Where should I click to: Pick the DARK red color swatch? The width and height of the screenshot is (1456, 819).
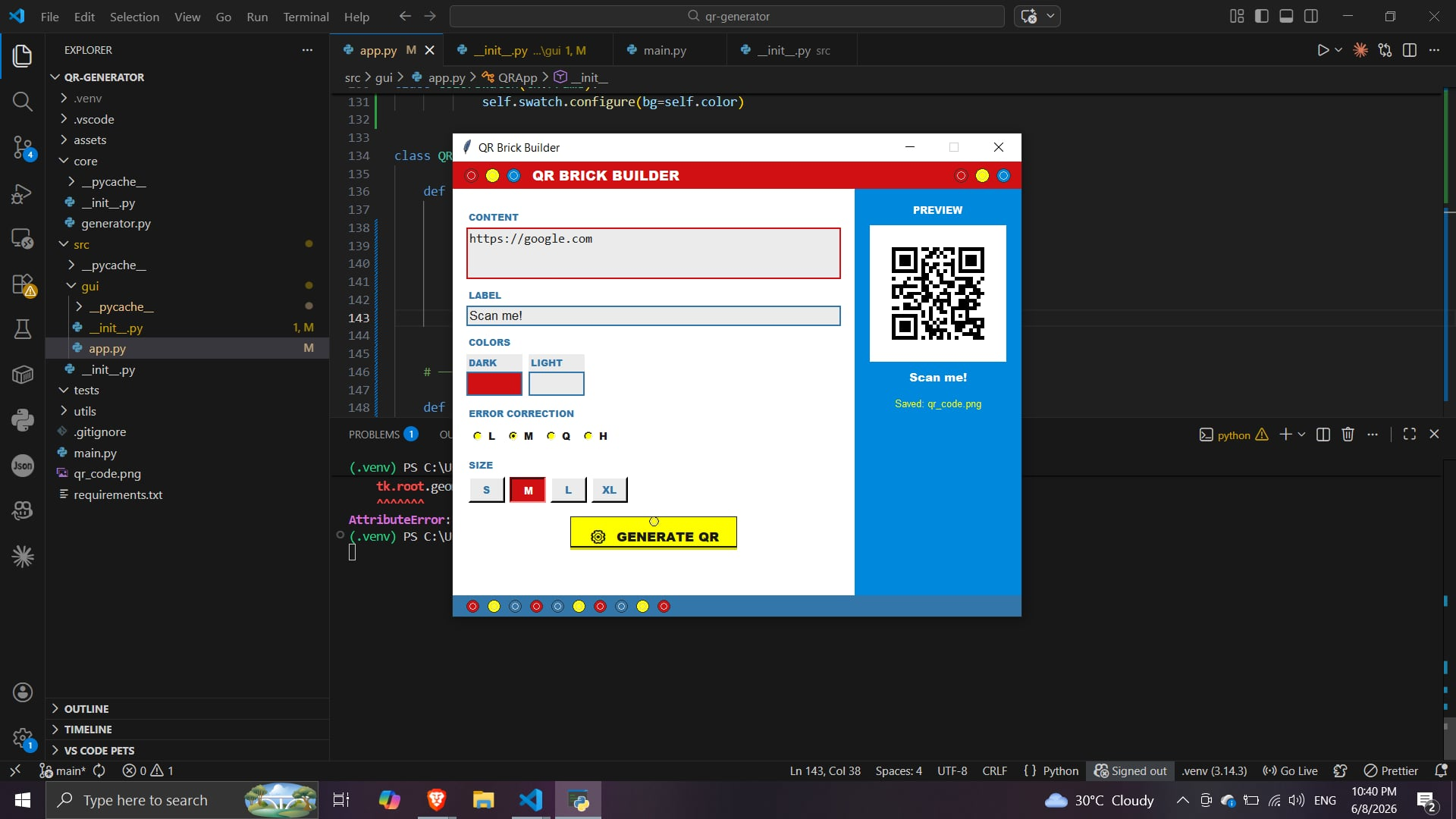pos(494,384)
